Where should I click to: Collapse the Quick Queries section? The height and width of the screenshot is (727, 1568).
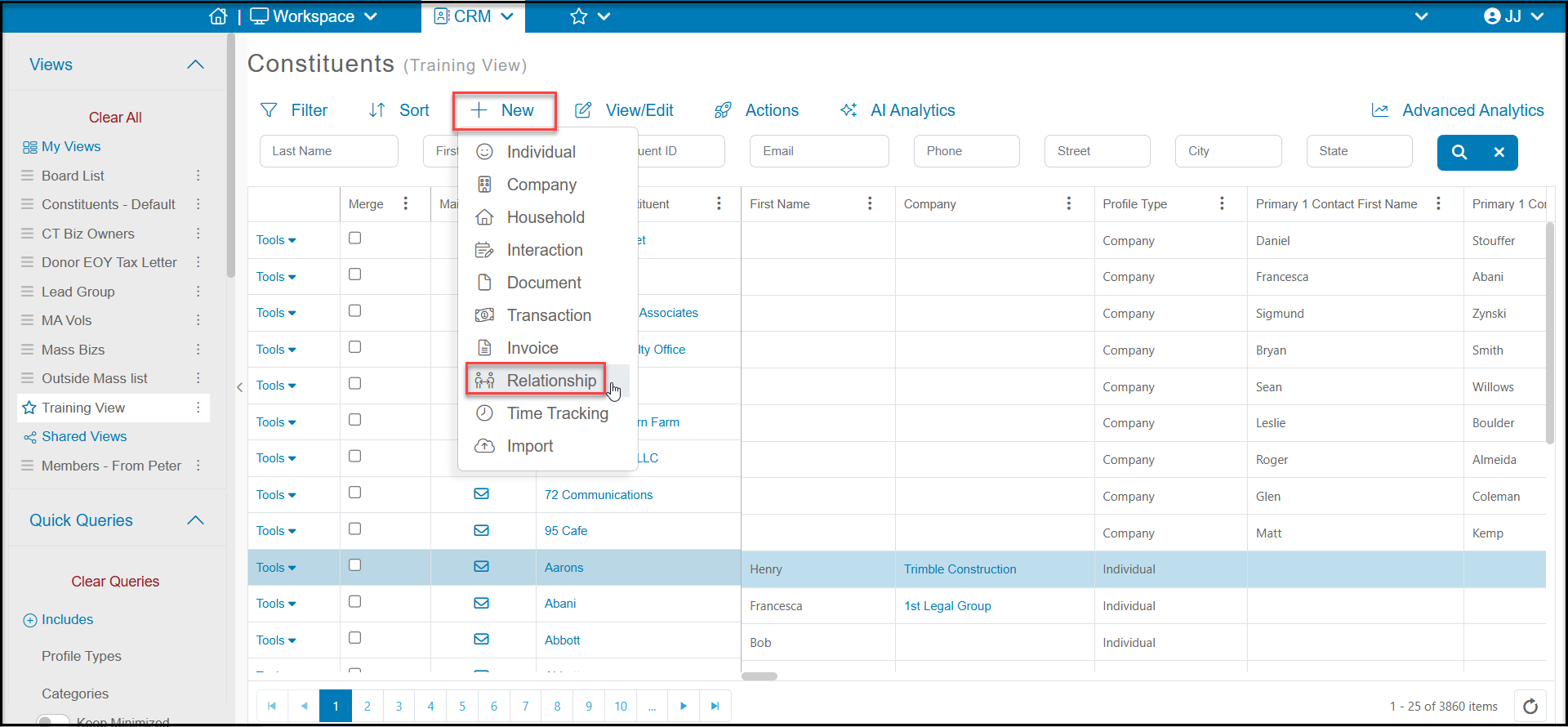coord(195,520)
